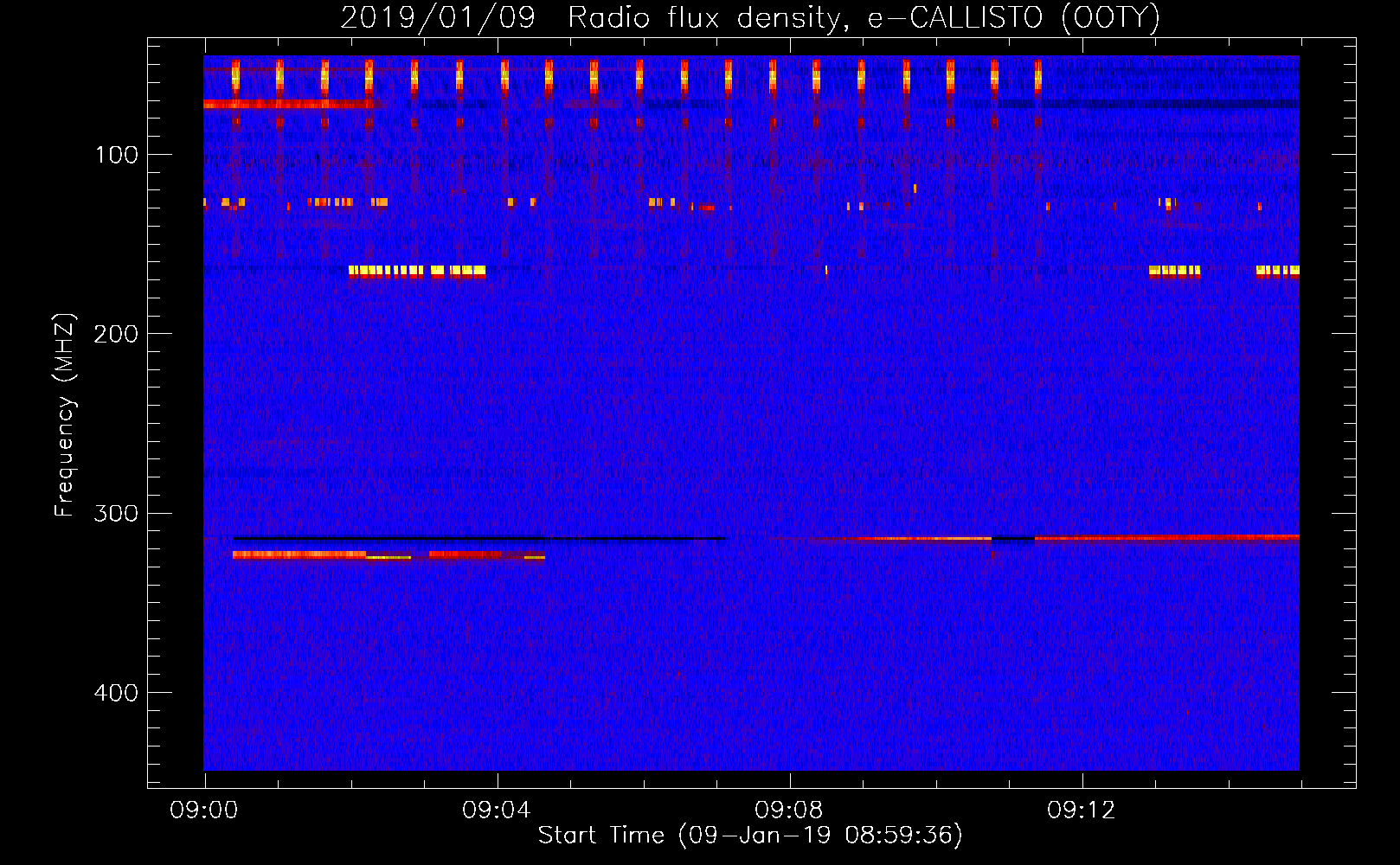Click the 200 frequency tick label
The width and height of the screenshot is (1400, 865).
pos(116,334)
